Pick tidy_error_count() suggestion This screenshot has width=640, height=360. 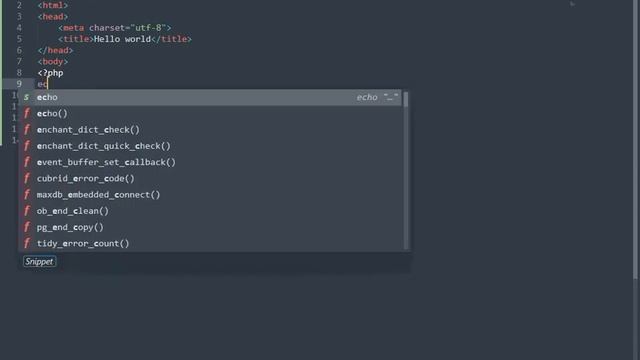click(x=210, y=244)
